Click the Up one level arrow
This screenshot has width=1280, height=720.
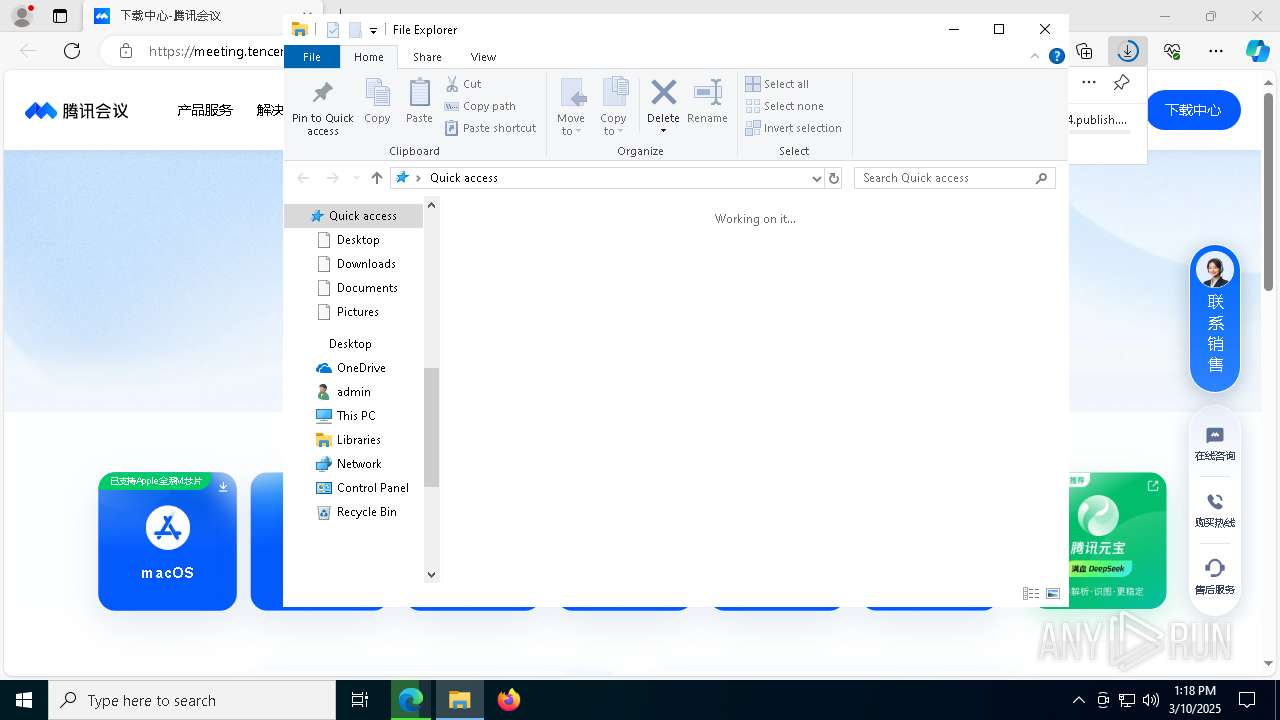click(377, 178)
